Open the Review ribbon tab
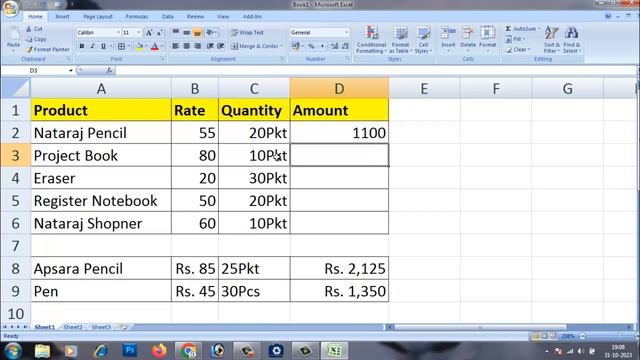640x360 pixels. click(195, 17)
